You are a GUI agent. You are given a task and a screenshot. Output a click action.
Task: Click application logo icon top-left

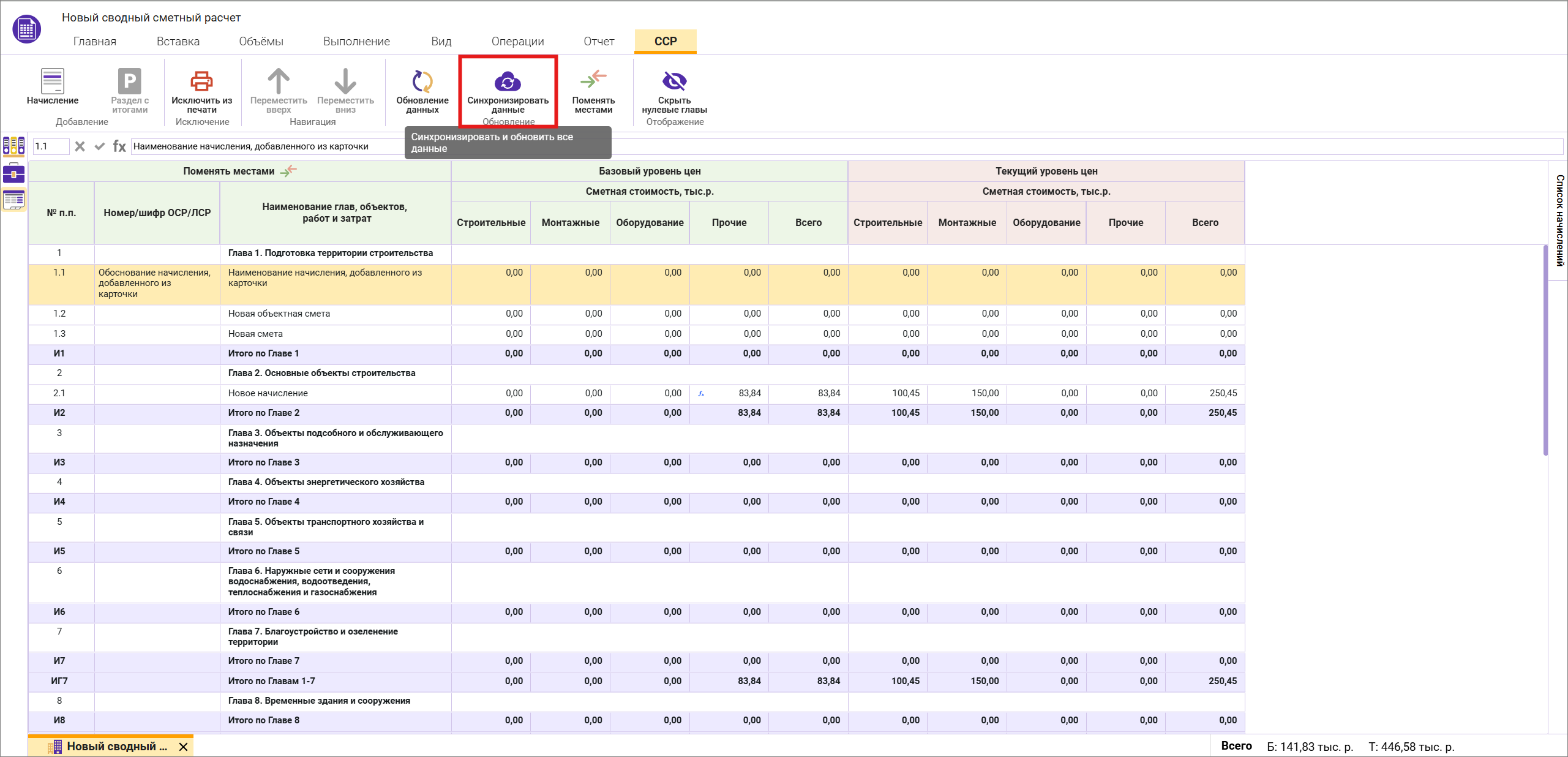click(26, 29)
